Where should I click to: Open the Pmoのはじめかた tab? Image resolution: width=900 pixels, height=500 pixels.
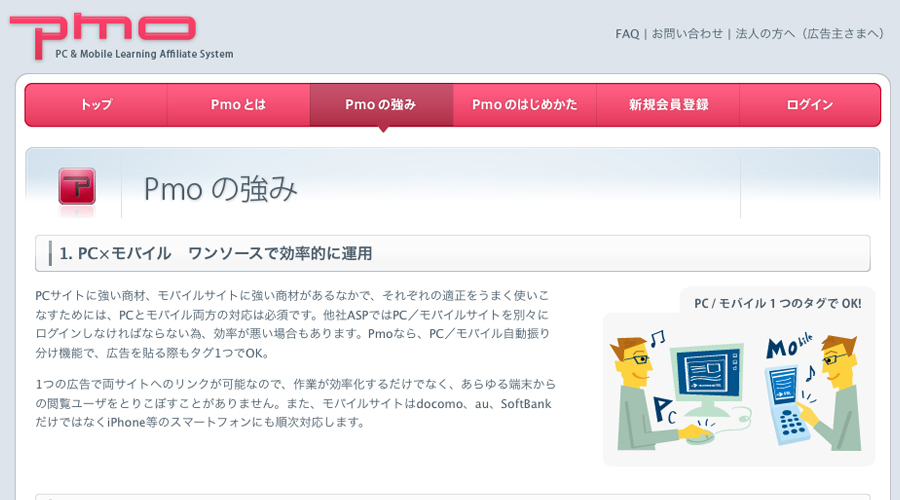[524, 105]
